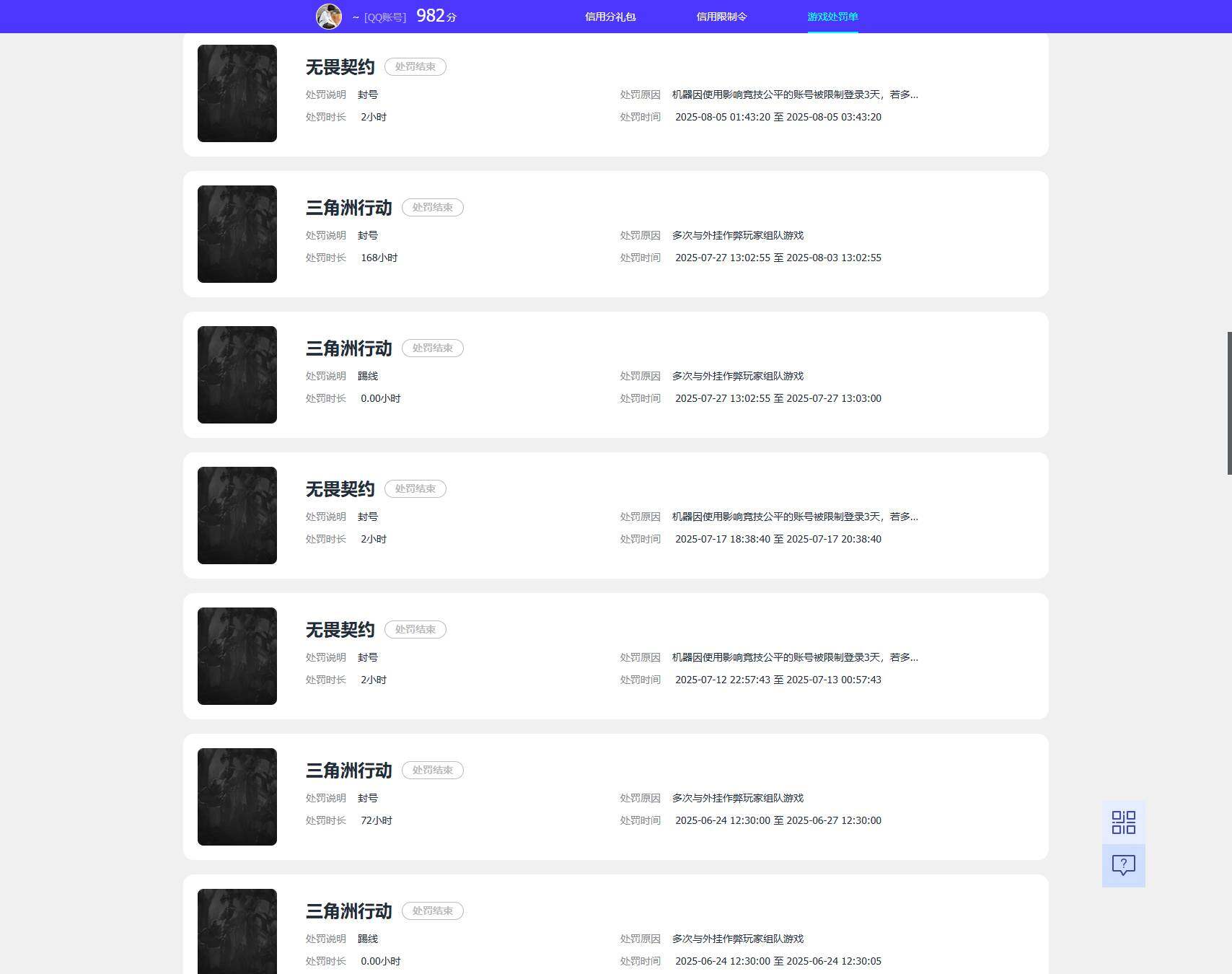Click 无畏契约 title dated 2025-08-05
1232x974 pixels.
[x=340, y=67]
